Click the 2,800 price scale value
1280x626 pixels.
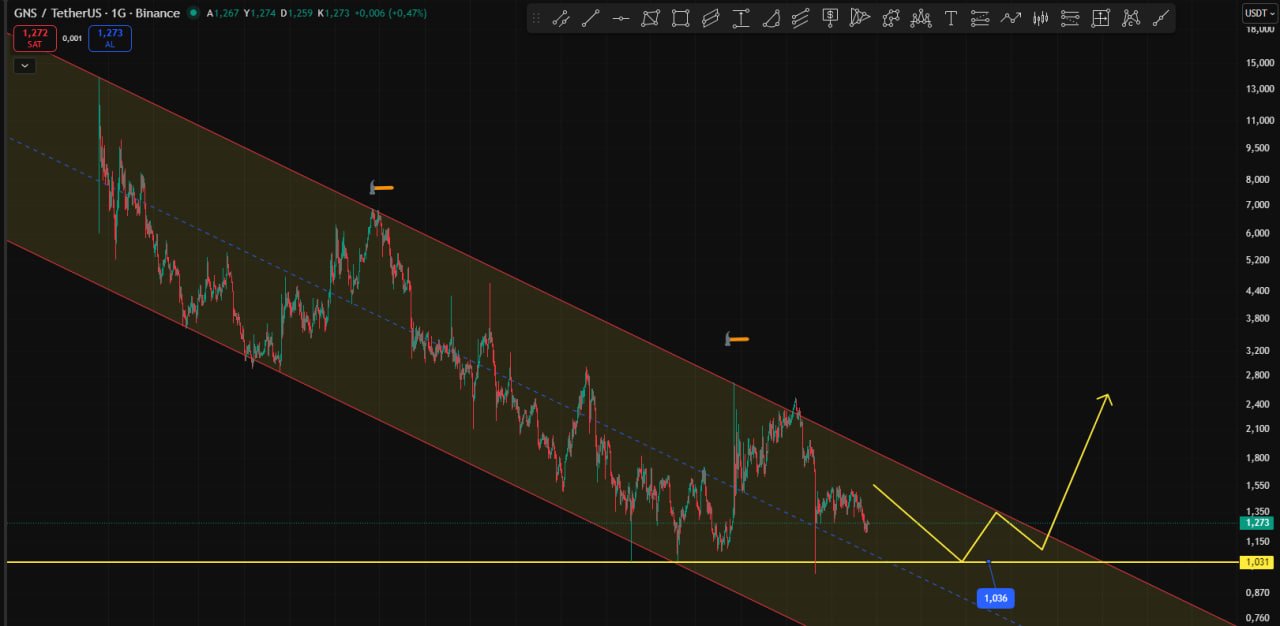pos(1257,374)
